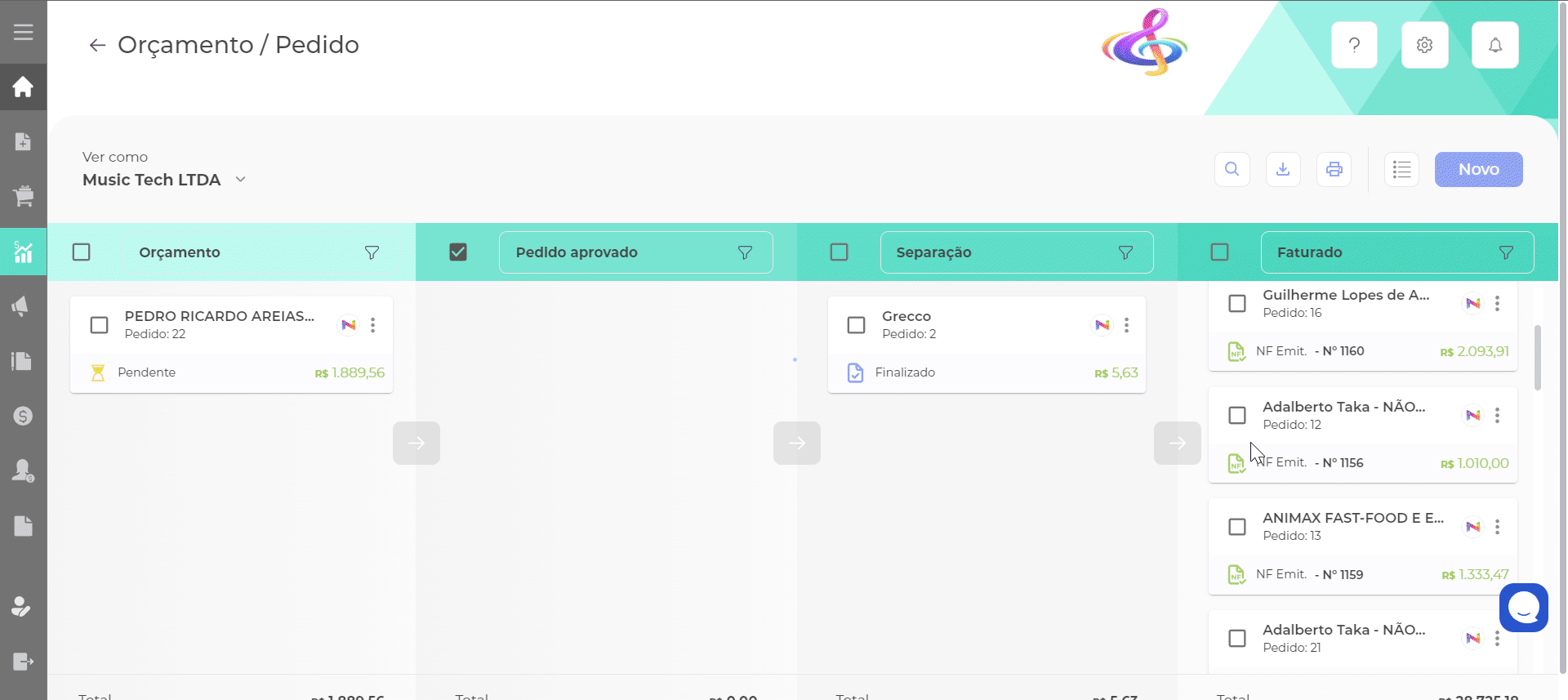Click the printer icon

[x=1334, y=169]
